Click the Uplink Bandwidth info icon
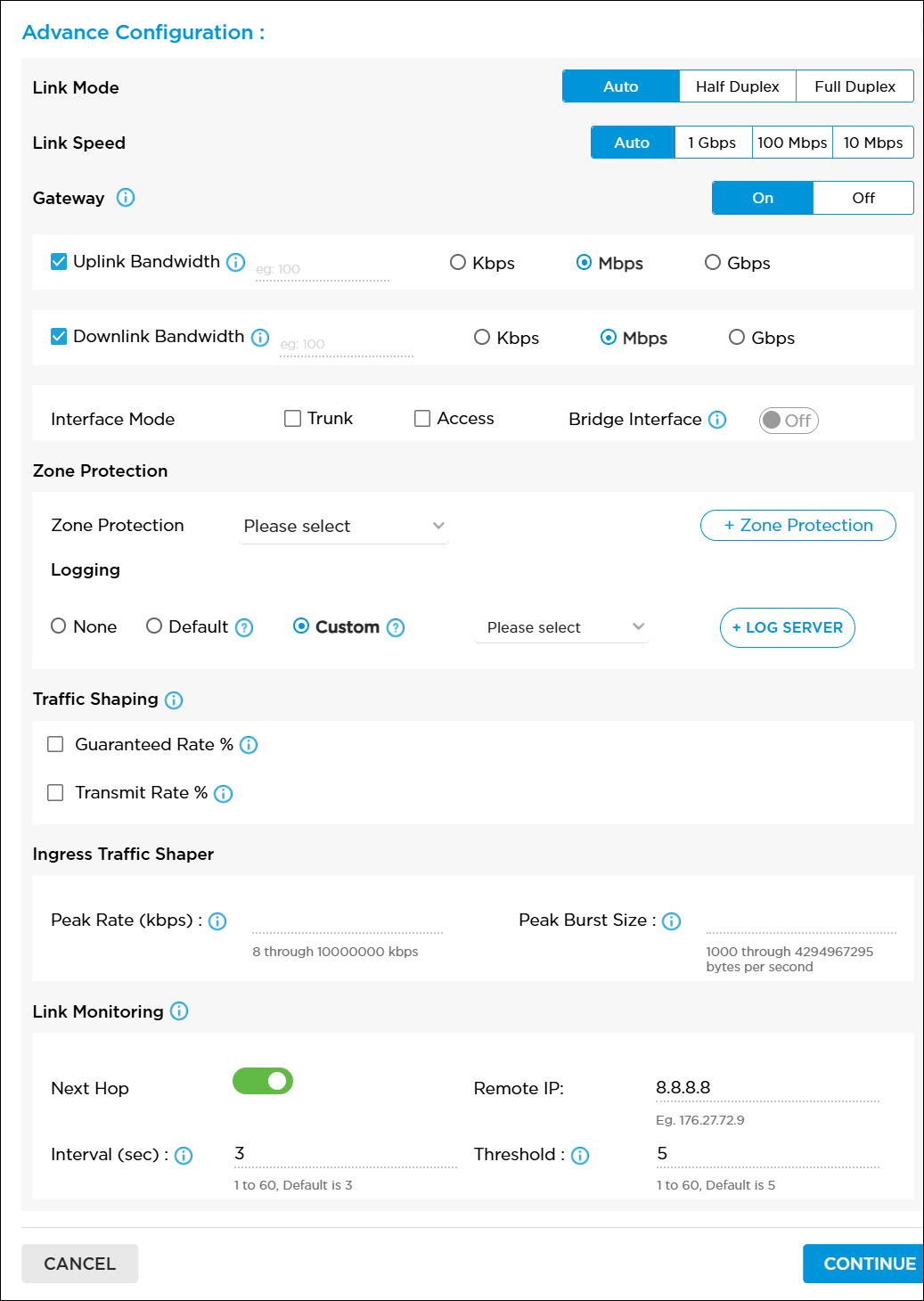924x1301 pixels. point(235,261)
